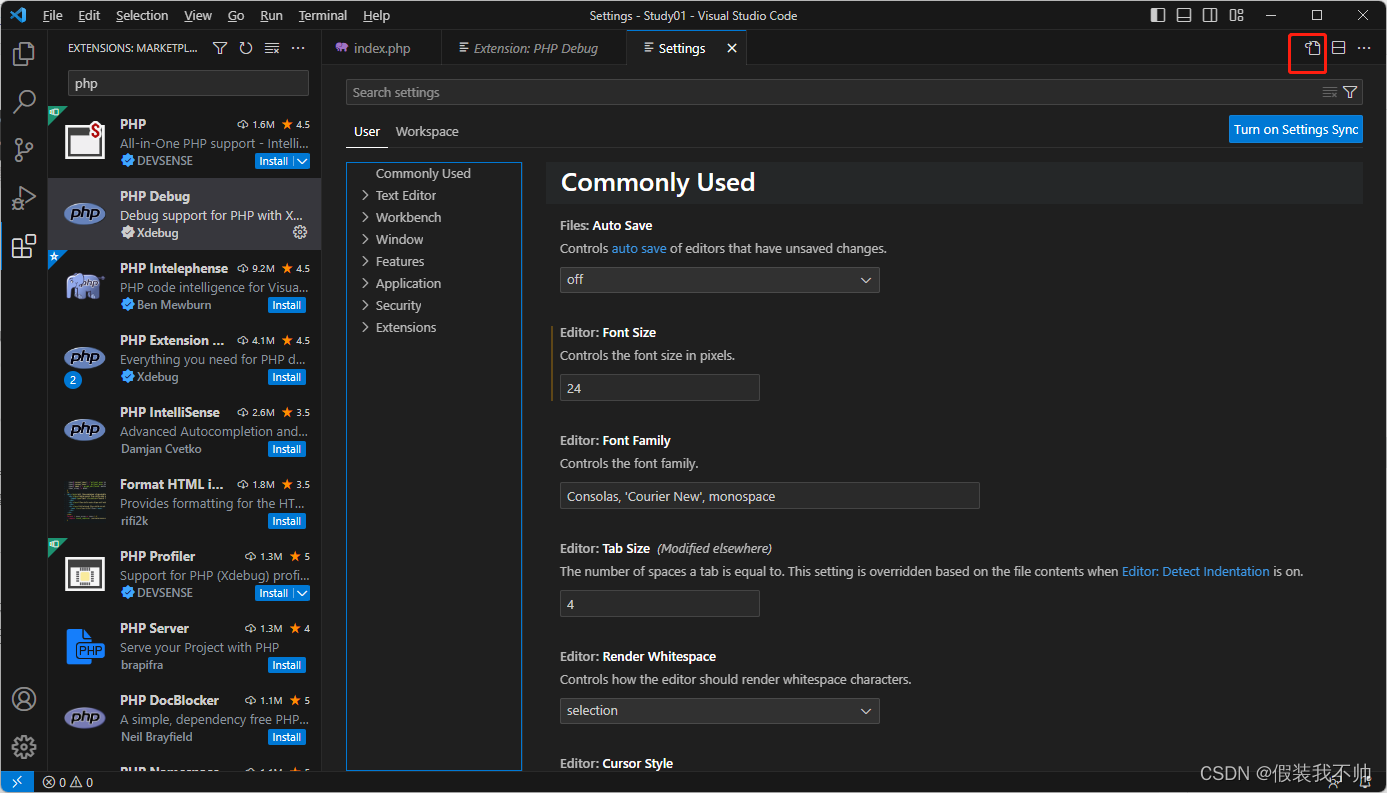1387x793 pixels.
Task: Select the User settings tab
Action: [x=367, y=131]
